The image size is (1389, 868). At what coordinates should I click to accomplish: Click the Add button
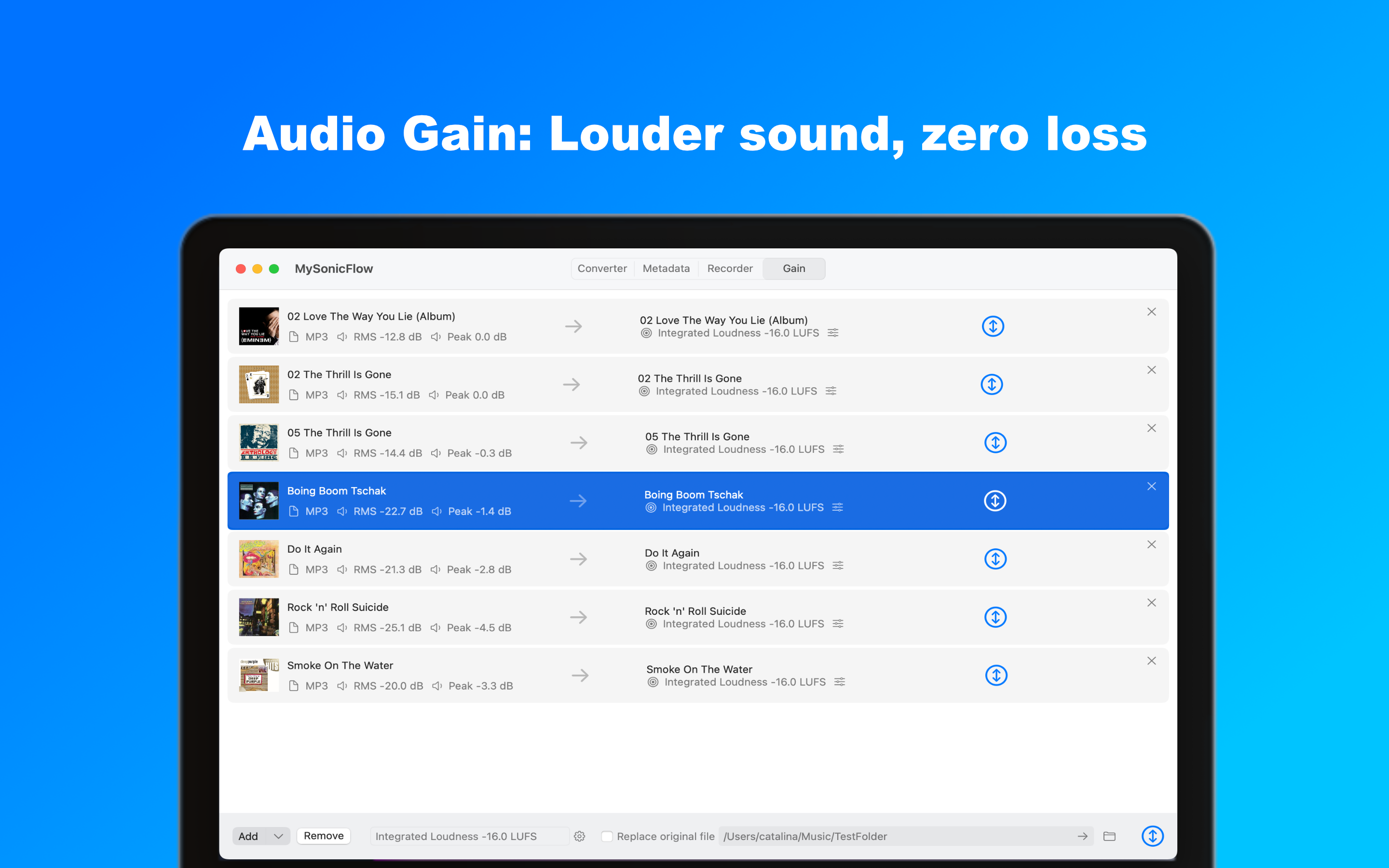tap(248, 837)
